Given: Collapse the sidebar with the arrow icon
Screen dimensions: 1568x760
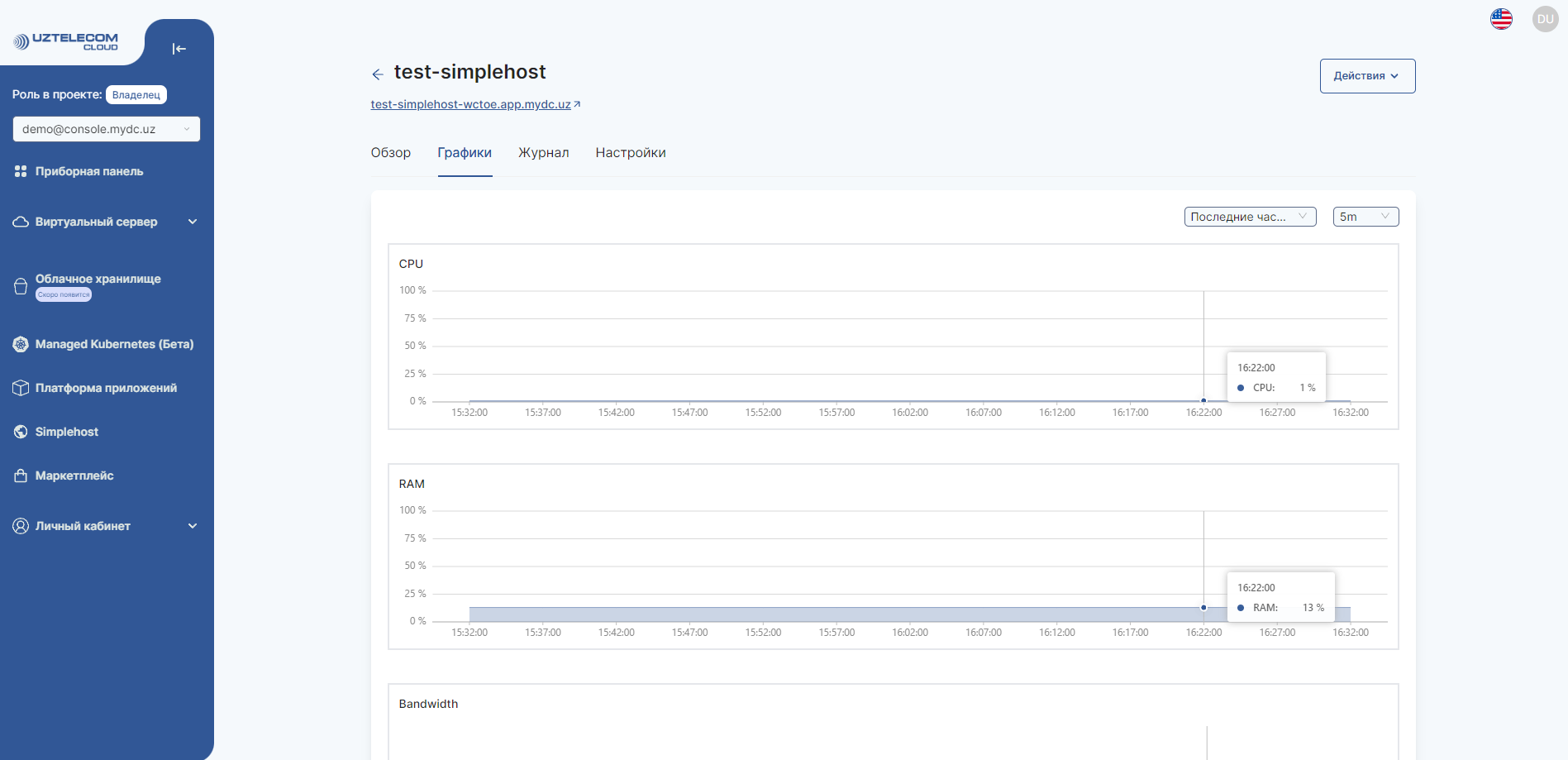Looking at the screenshot, I should coord(179,49).
